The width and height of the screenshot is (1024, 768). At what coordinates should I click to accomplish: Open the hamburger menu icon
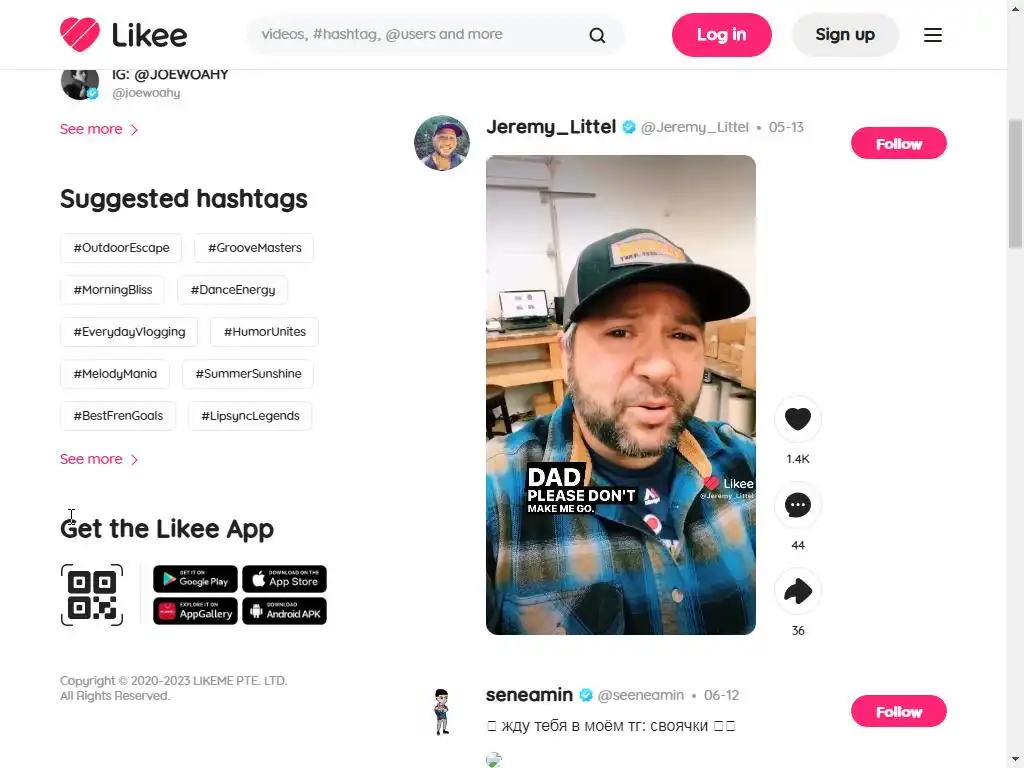click(933, 35)
